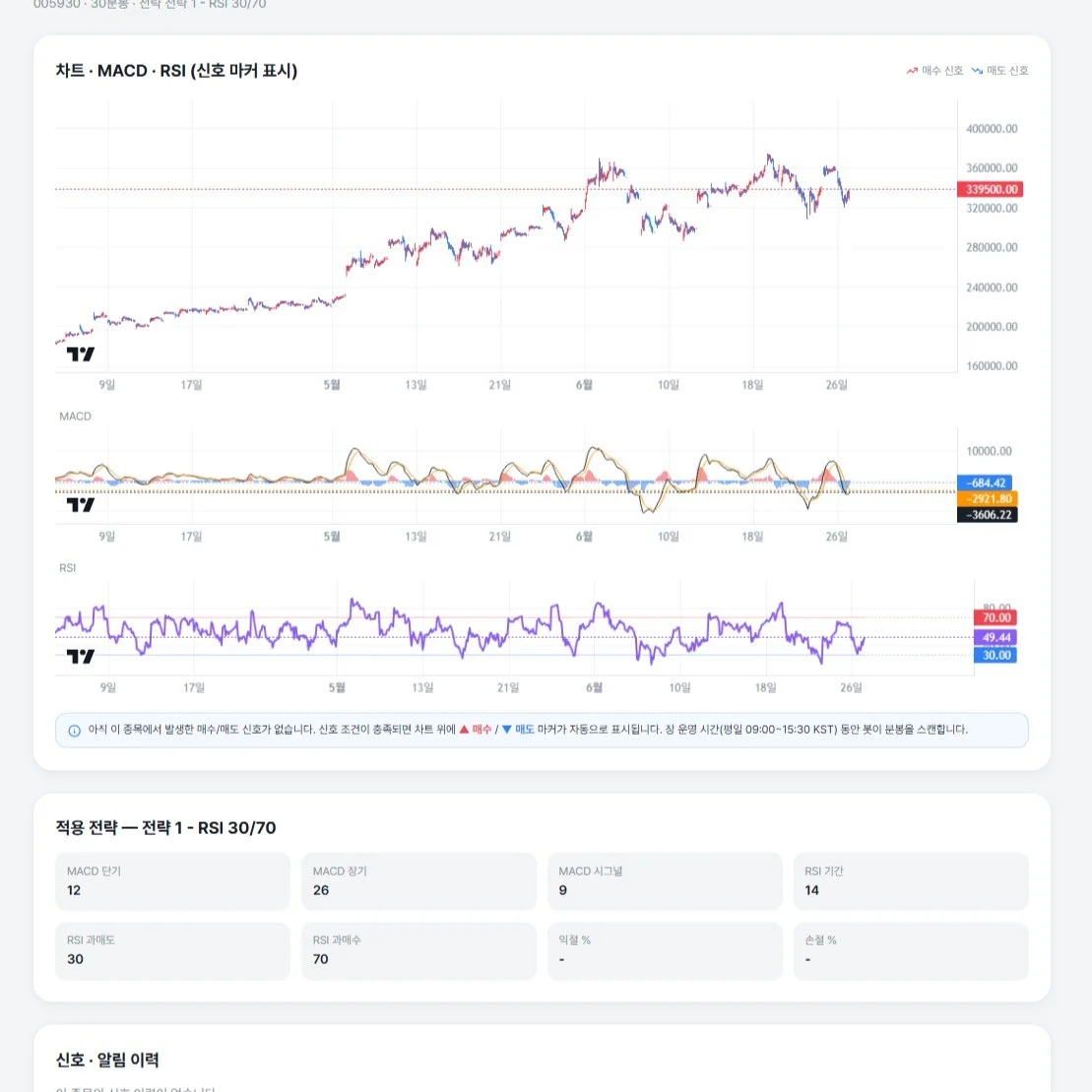Viewport: 1092px width, 1092px height.
Task: Click the red 70.00 RSI overbought label
Action: tap(996, 617)
